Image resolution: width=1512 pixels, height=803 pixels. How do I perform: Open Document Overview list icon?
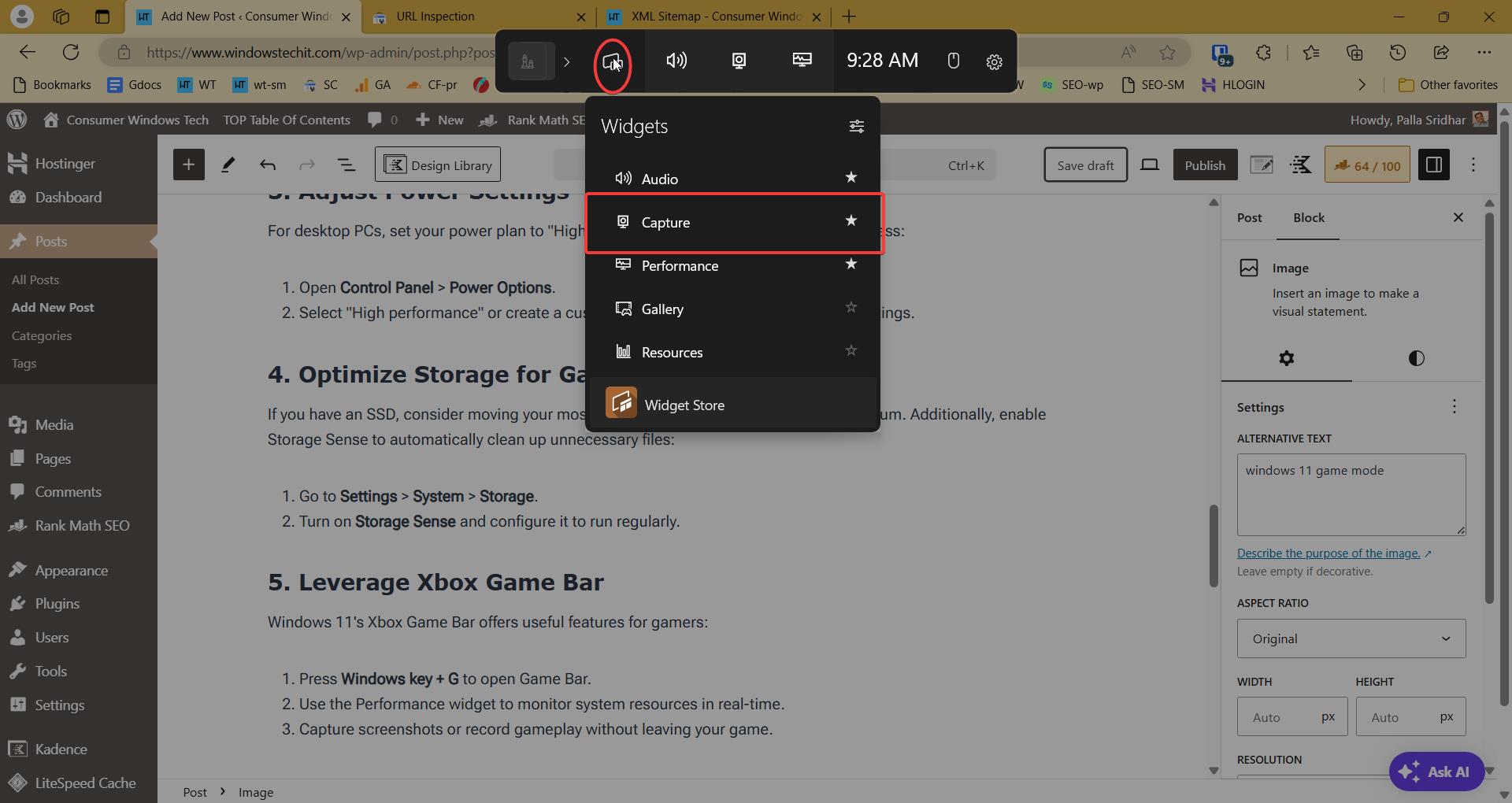pos(346,165)
